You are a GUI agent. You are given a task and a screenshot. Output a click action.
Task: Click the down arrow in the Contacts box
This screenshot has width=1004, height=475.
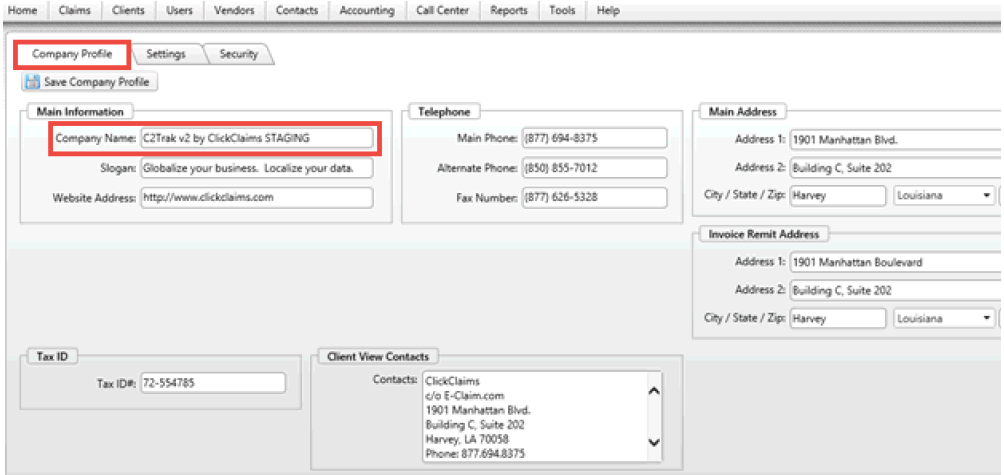(x=654, y=442)
